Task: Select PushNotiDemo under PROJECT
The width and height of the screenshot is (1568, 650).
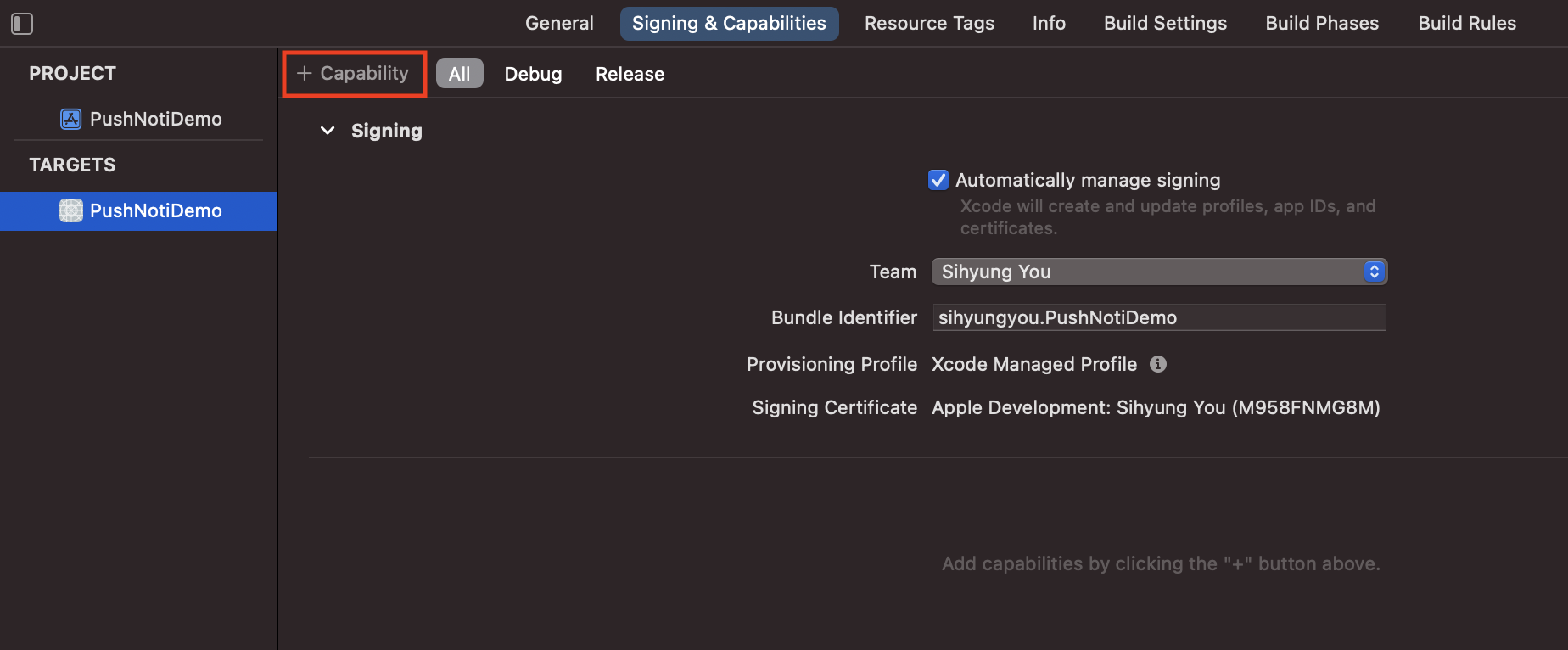Action: (x=138, y=119)
